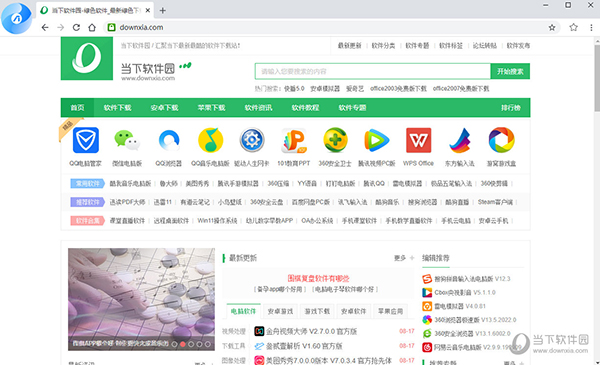This screenshot has height=365, width=600.
Task: Select the active red carousel dot
Action: pos(183,344)
